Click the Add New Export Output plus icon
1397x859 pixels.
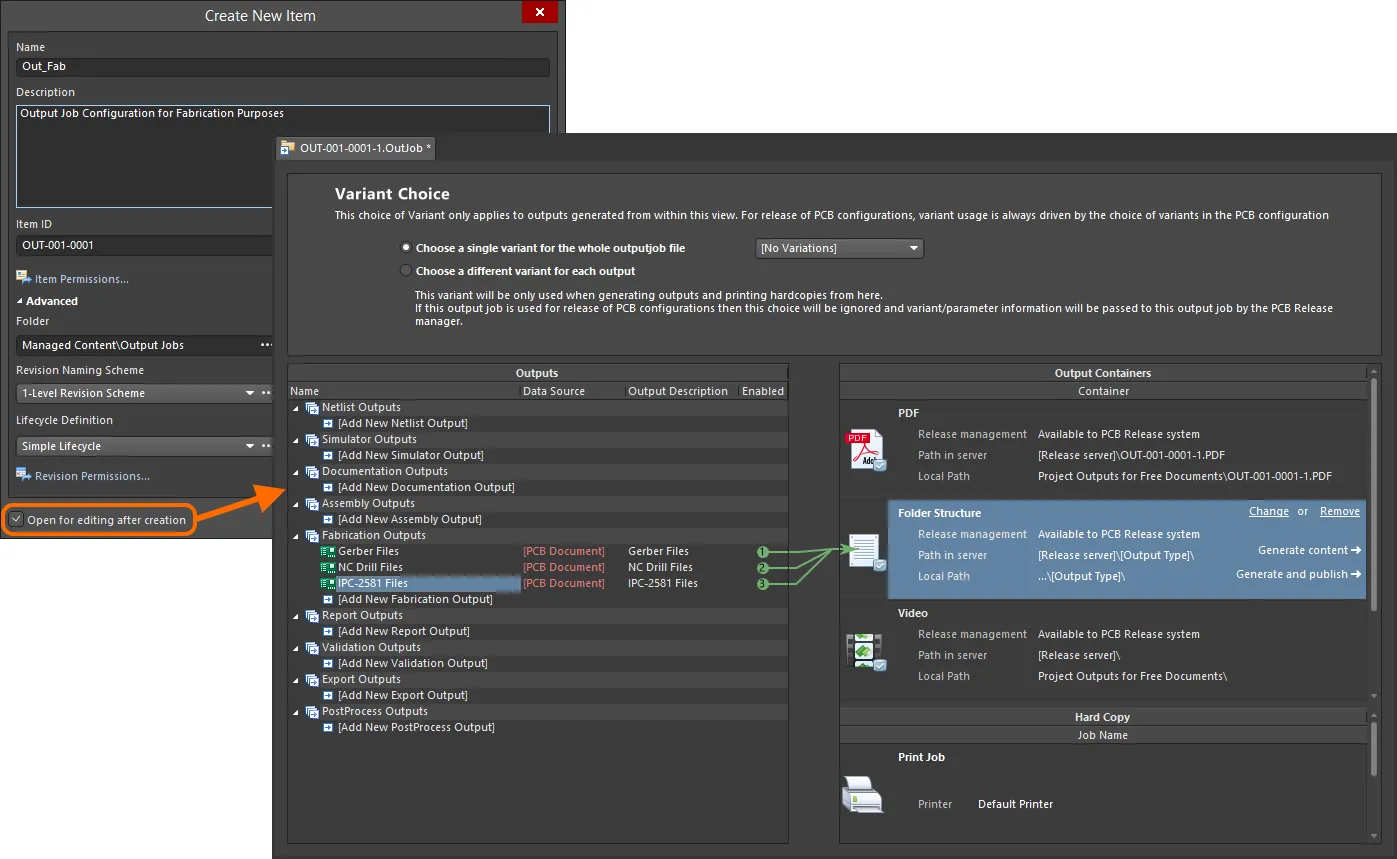(x=328, y=696)
